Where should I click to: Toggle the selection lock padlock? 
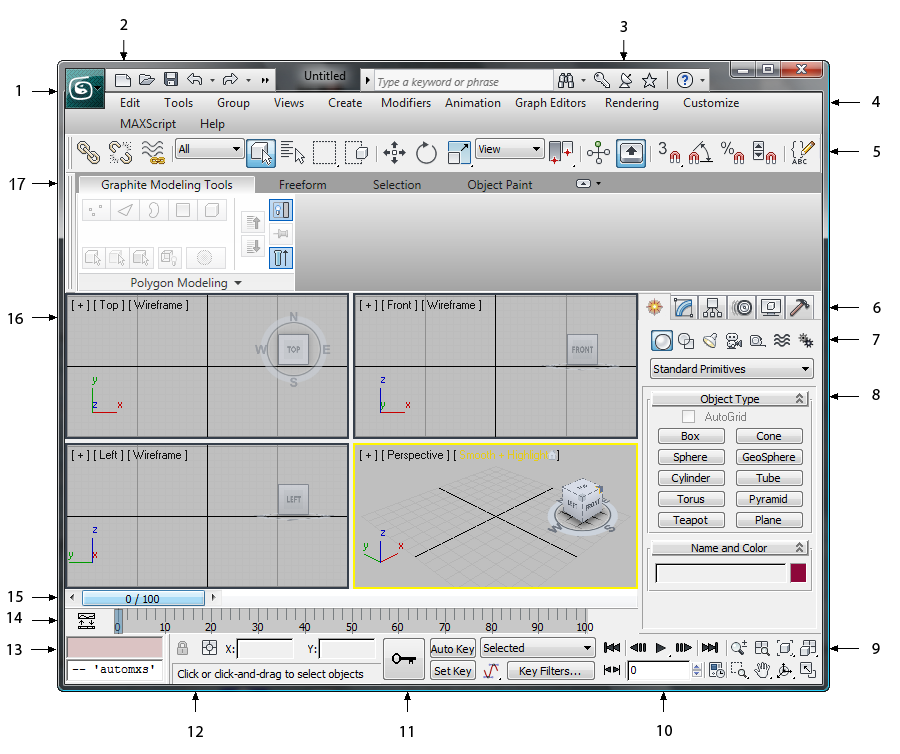[x=182, y=648]
